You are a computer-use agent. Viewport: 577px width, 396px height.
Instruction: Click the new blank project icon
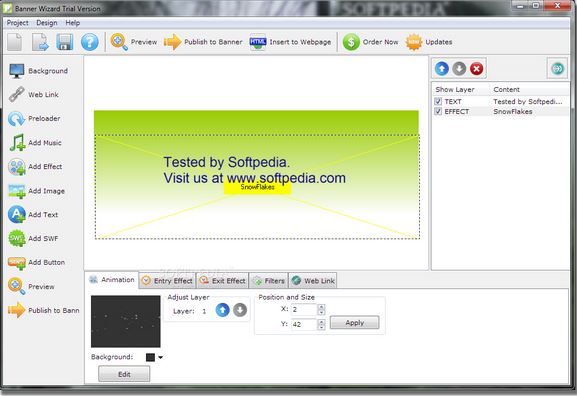pos(15,42)
